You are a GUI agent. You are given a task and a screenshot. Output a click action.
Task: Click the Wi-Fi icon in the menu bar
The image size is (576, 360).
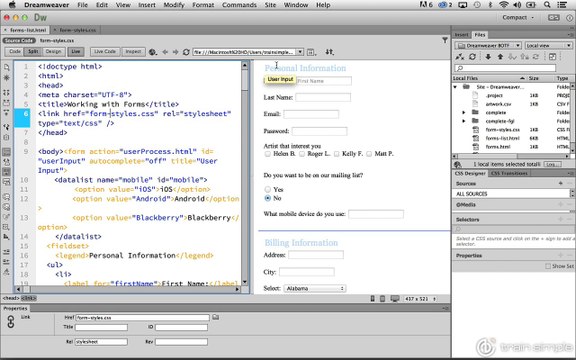point(503,5)
